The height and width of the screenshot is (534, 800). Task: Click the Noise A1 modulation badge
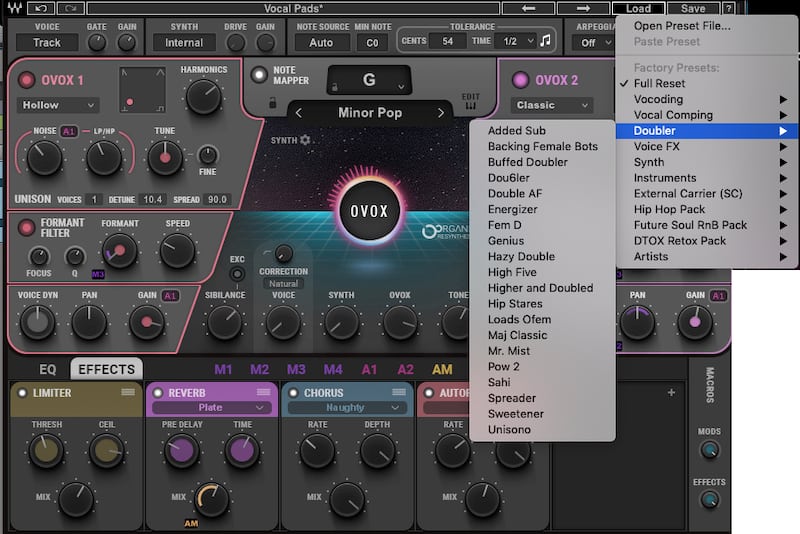(68, 131)
